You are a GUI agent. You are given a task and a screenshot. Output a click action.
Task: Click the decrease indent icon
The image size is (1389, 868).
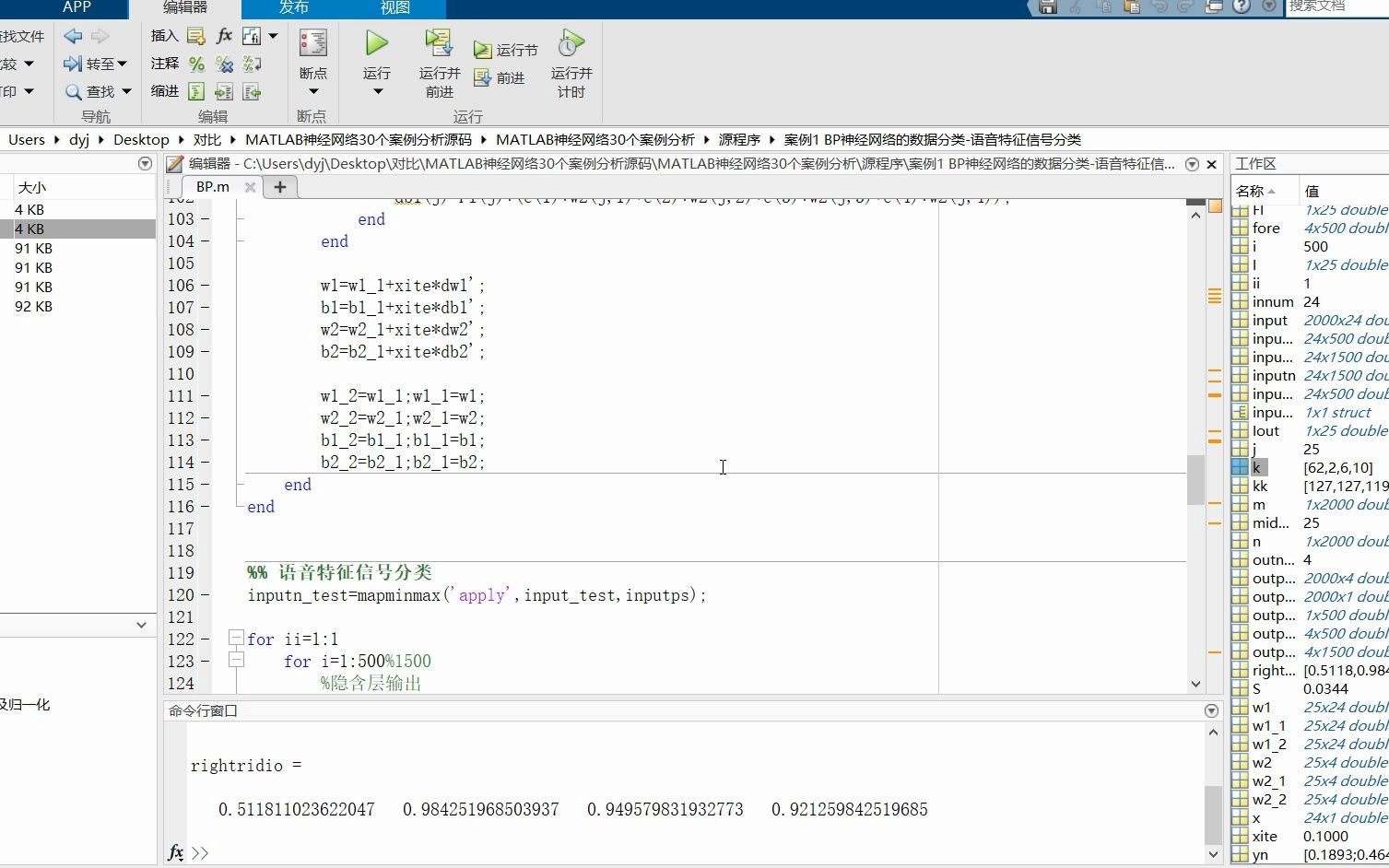tap(252, 91)
